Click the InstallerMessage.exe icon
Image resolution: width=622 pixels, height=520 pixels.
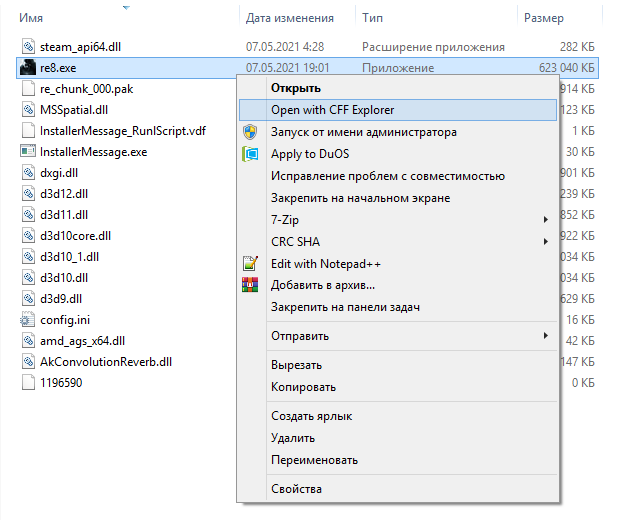(x=28, y=152)
